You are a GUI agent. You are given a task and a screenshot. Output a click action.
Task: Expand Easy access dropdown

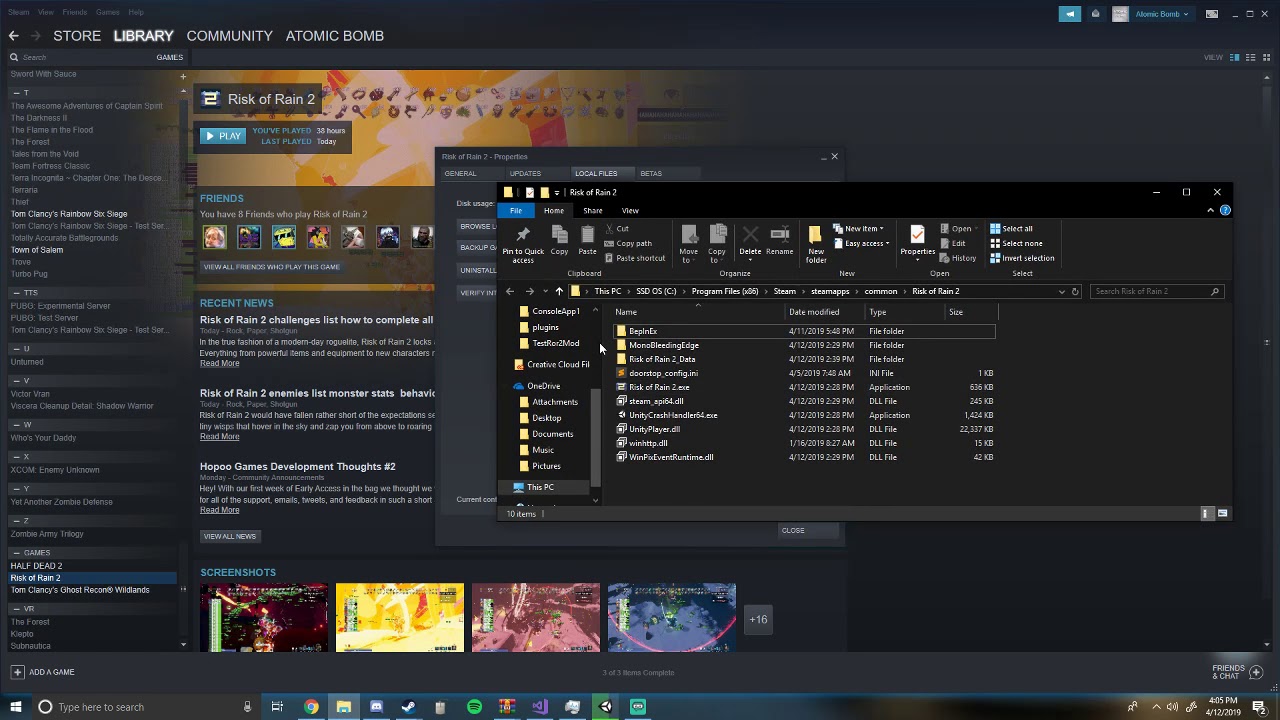coord(862,243)
